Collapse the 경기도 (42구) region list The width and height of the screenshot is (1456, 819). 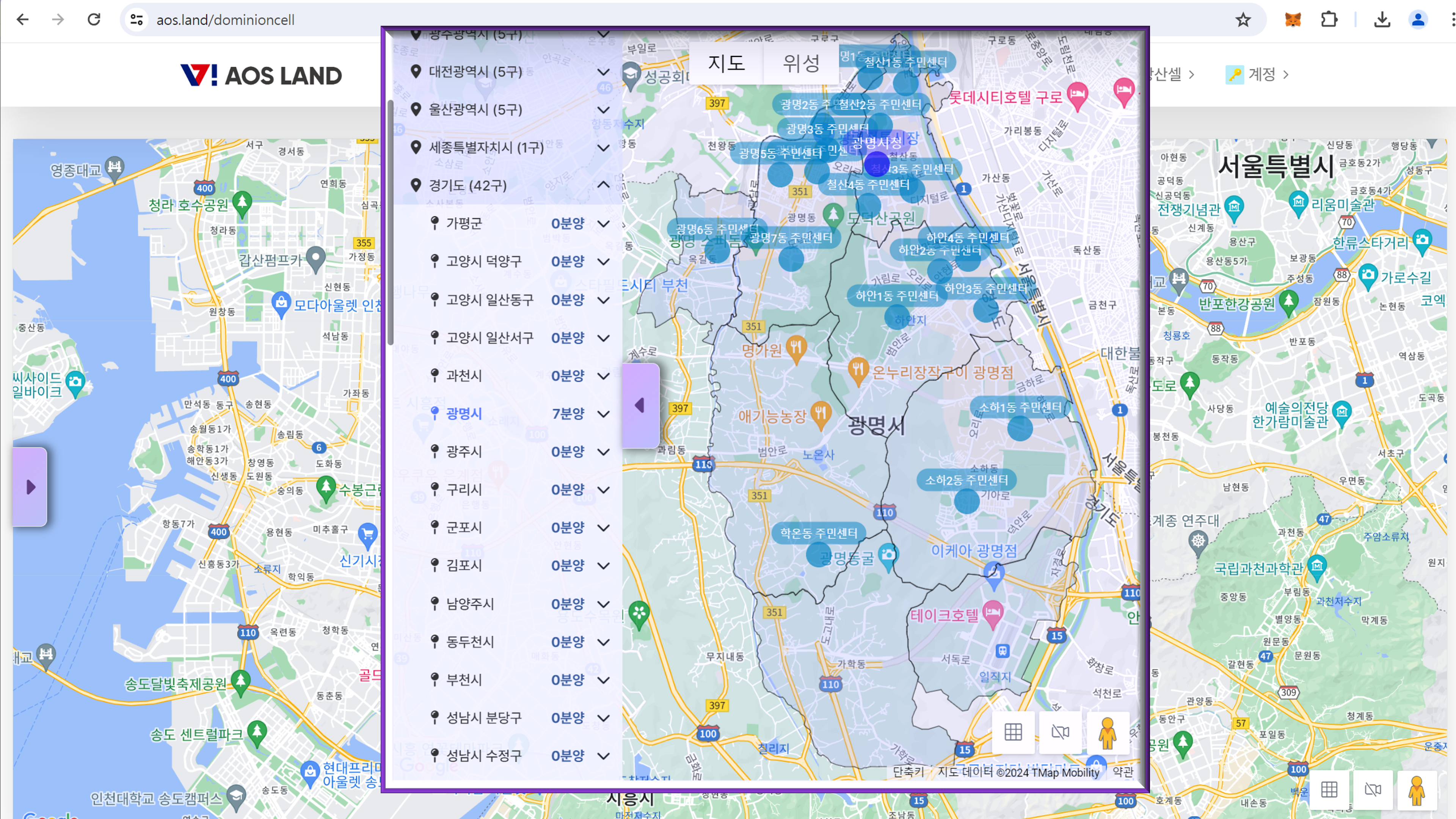pos(603,185)
